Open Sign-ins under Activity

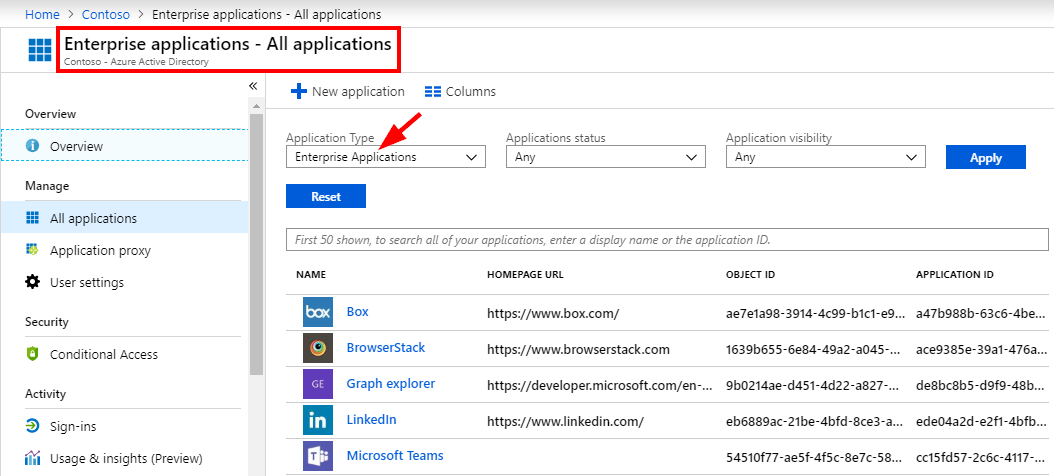73,427
